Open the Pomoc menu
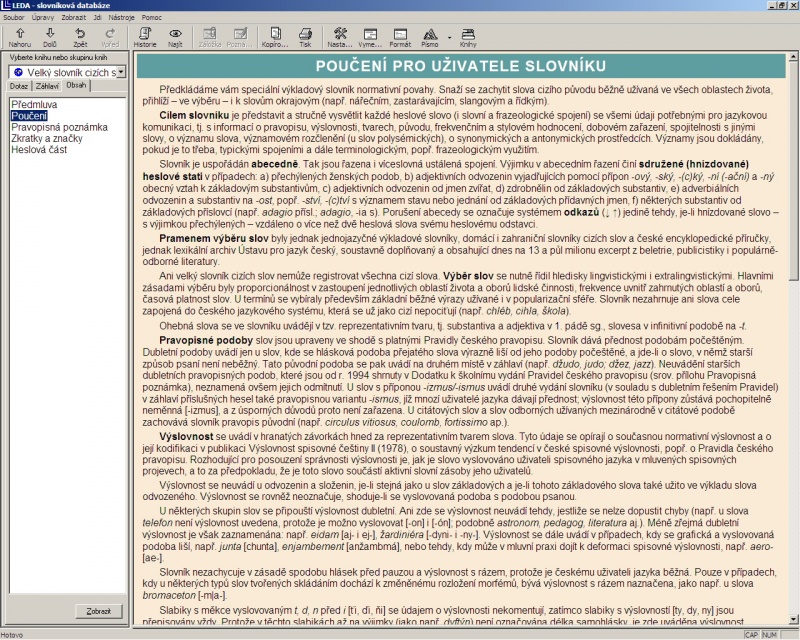 click(x=152, y=17)
